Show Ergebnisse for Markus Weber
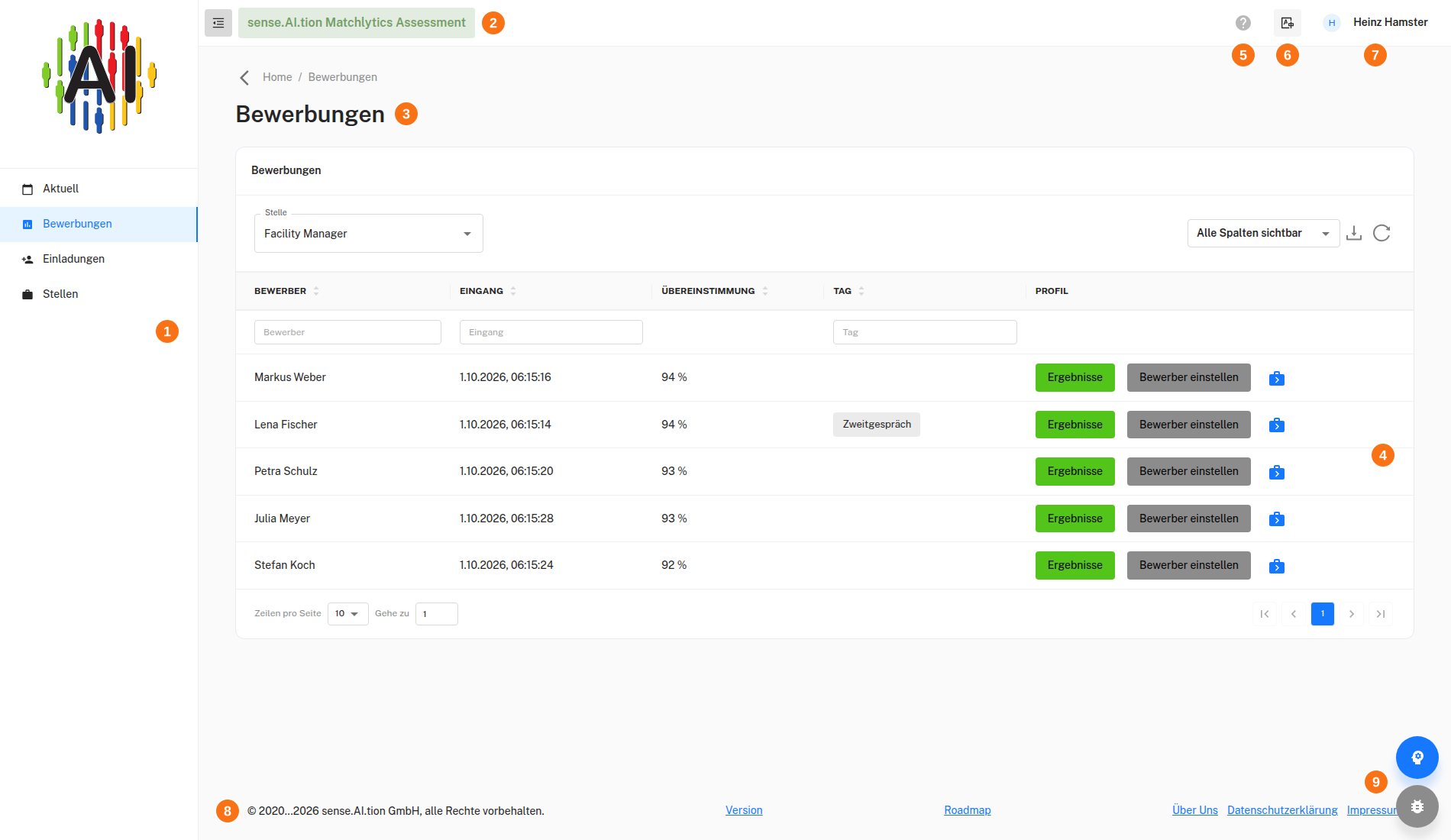The height and width of the screenshot is (840, 1451). (x=1075, y=377)
